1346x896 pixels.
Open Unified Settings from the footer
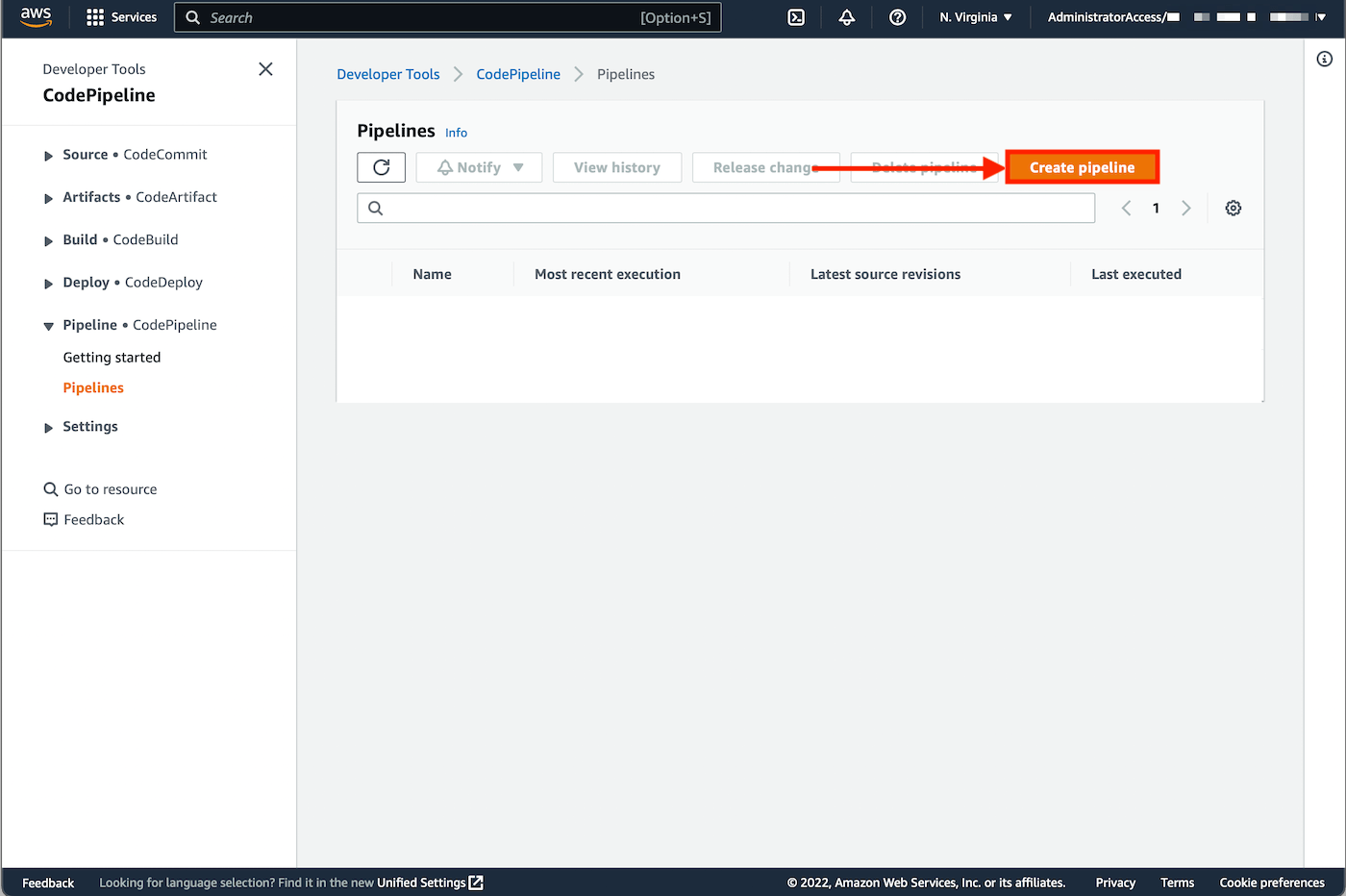click(x=423, y=882)
